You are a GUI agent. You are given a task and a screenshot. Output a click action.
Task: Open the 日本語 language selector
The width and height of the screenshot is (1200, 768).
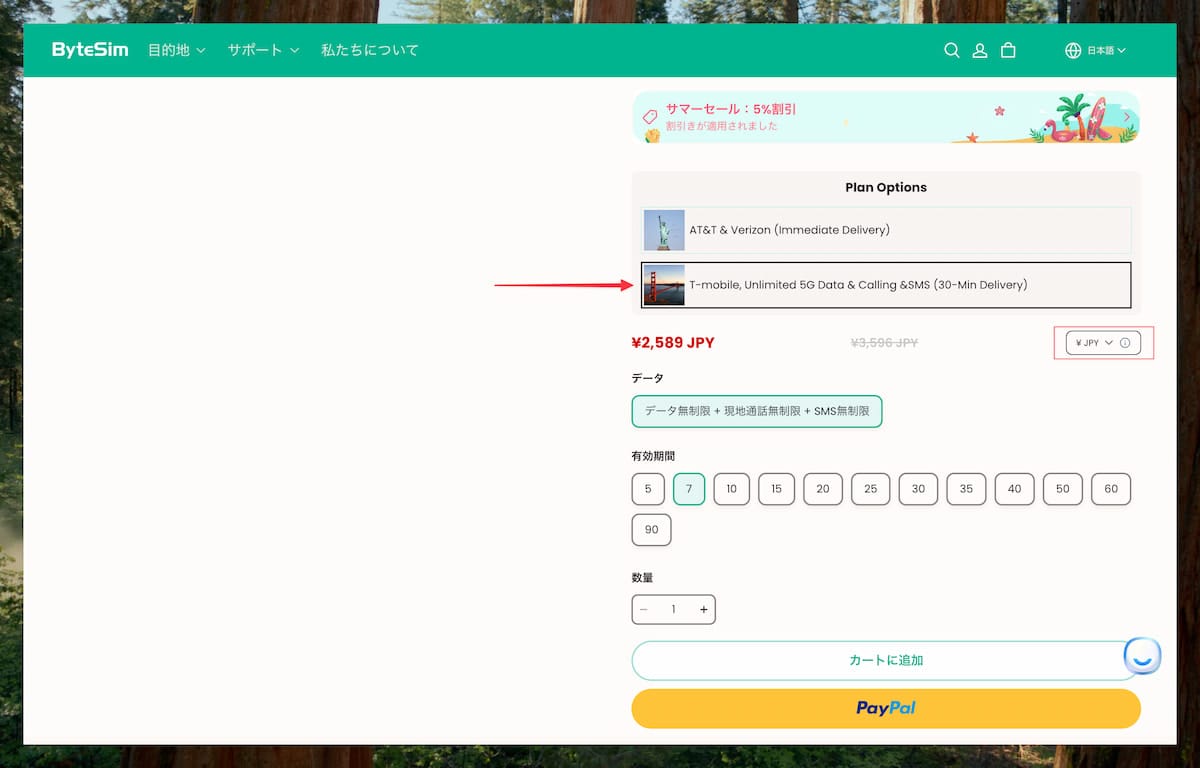point(1106,50)
